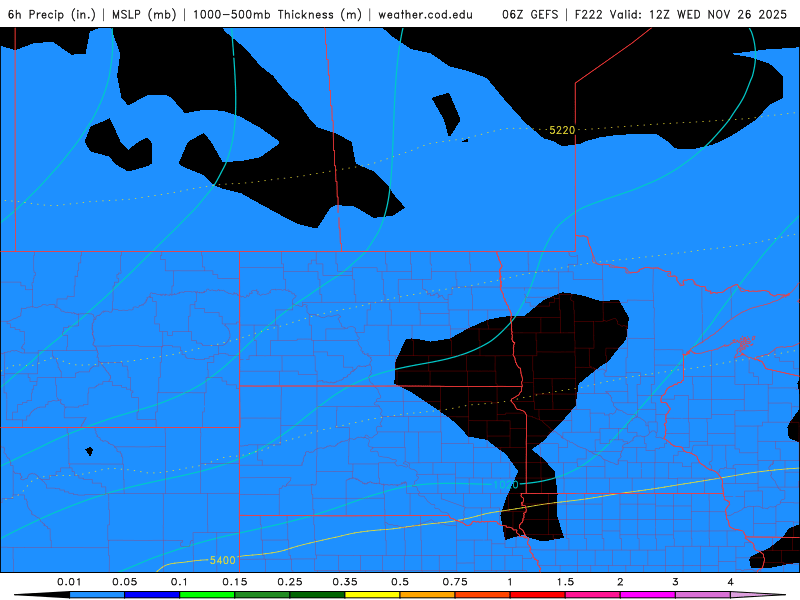Click the '0.5' legend value
The height and width of the screenshot is (600, 800).
tap(400, 582)
